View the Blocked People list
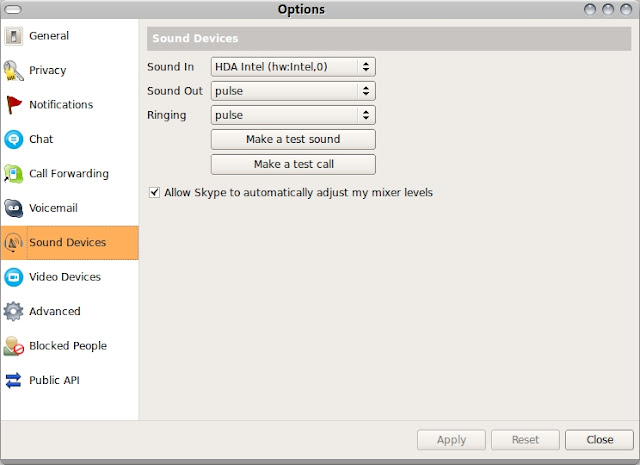Screen dimensions: 640x465 [x=70, y=346]
